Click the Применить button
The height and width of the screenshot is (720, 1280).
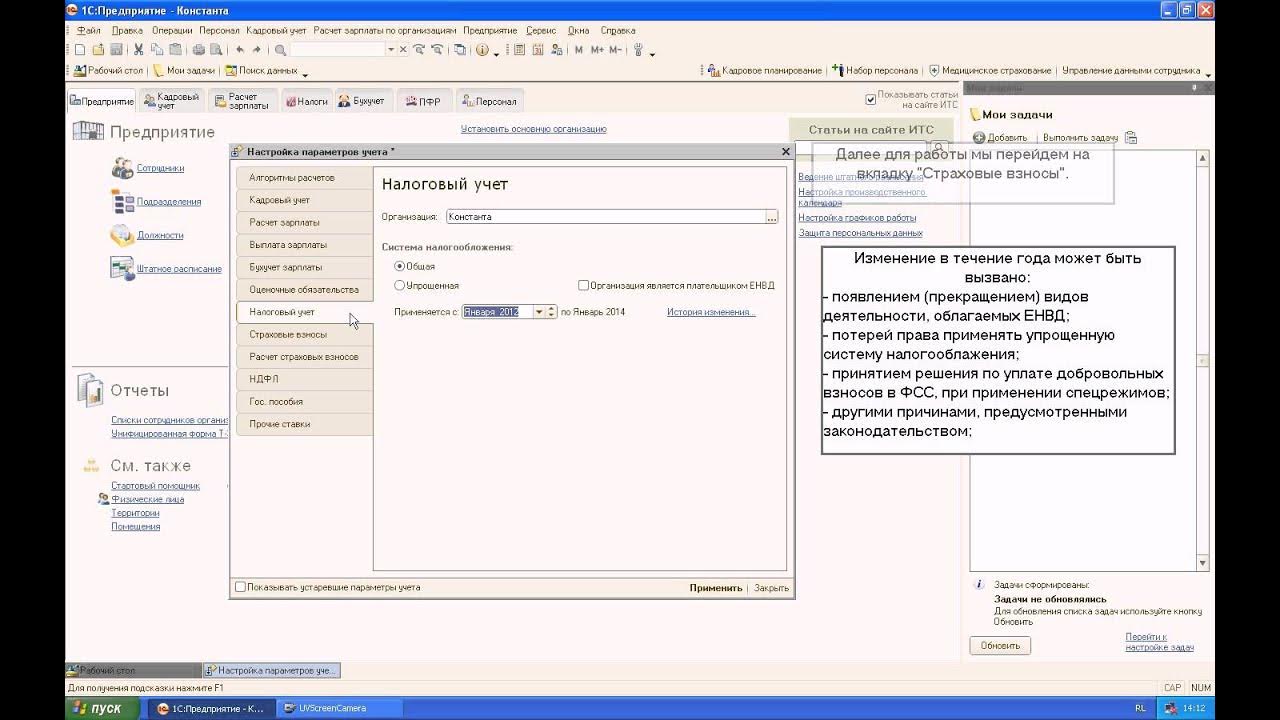[716, 588]
